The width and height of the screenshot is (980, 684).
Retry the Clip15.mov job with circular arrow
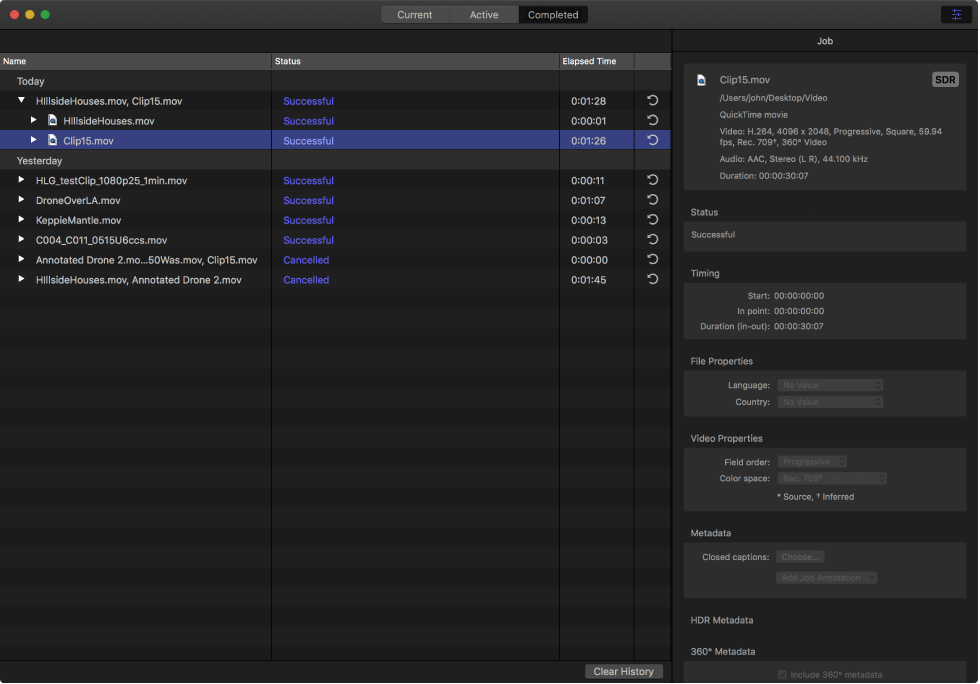pos(651,140)
